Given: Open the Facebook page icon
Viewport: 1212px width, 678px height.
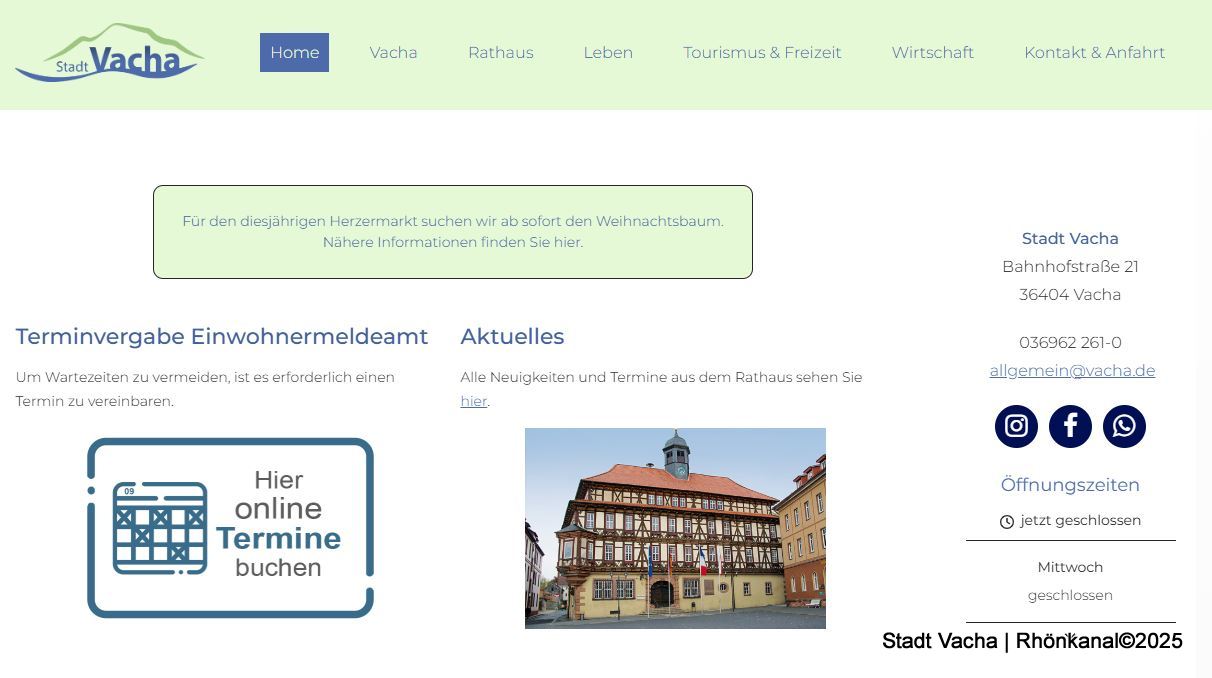Looking at the screenshot, I should point(1070,426).
